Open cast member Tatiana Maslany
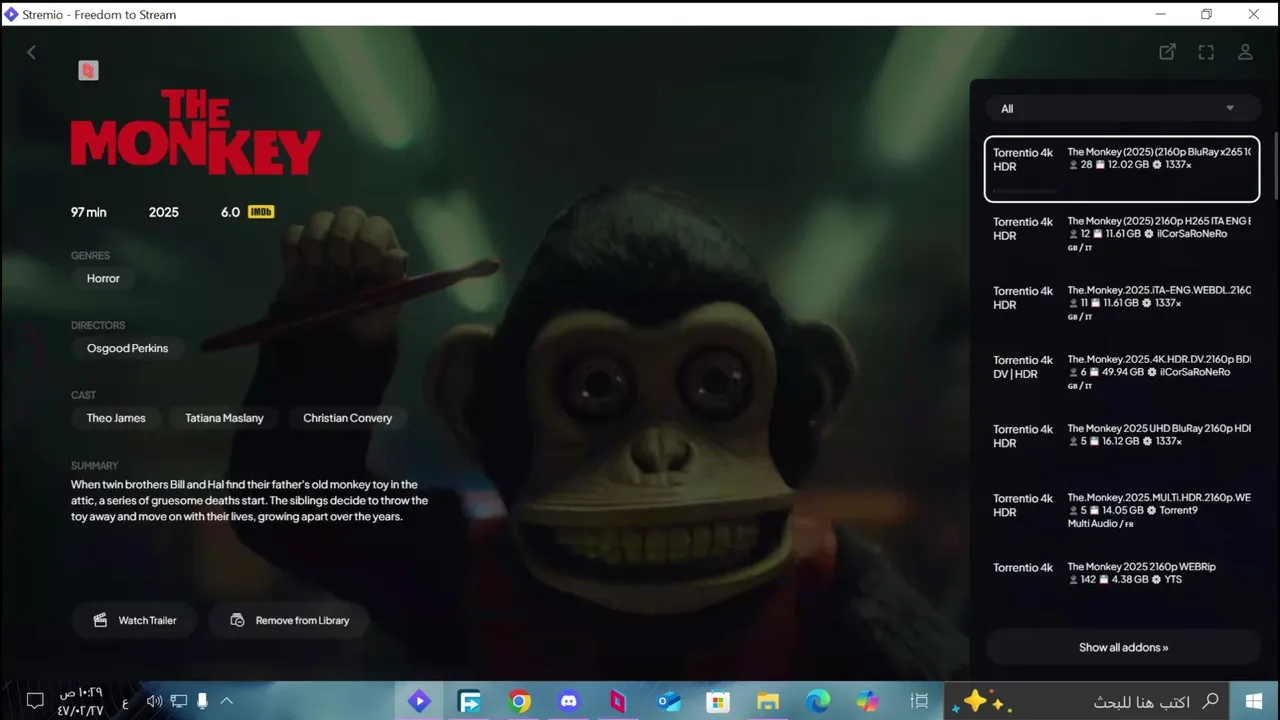The width and height of the screenshot is (1280, 720). pos(224,418)
